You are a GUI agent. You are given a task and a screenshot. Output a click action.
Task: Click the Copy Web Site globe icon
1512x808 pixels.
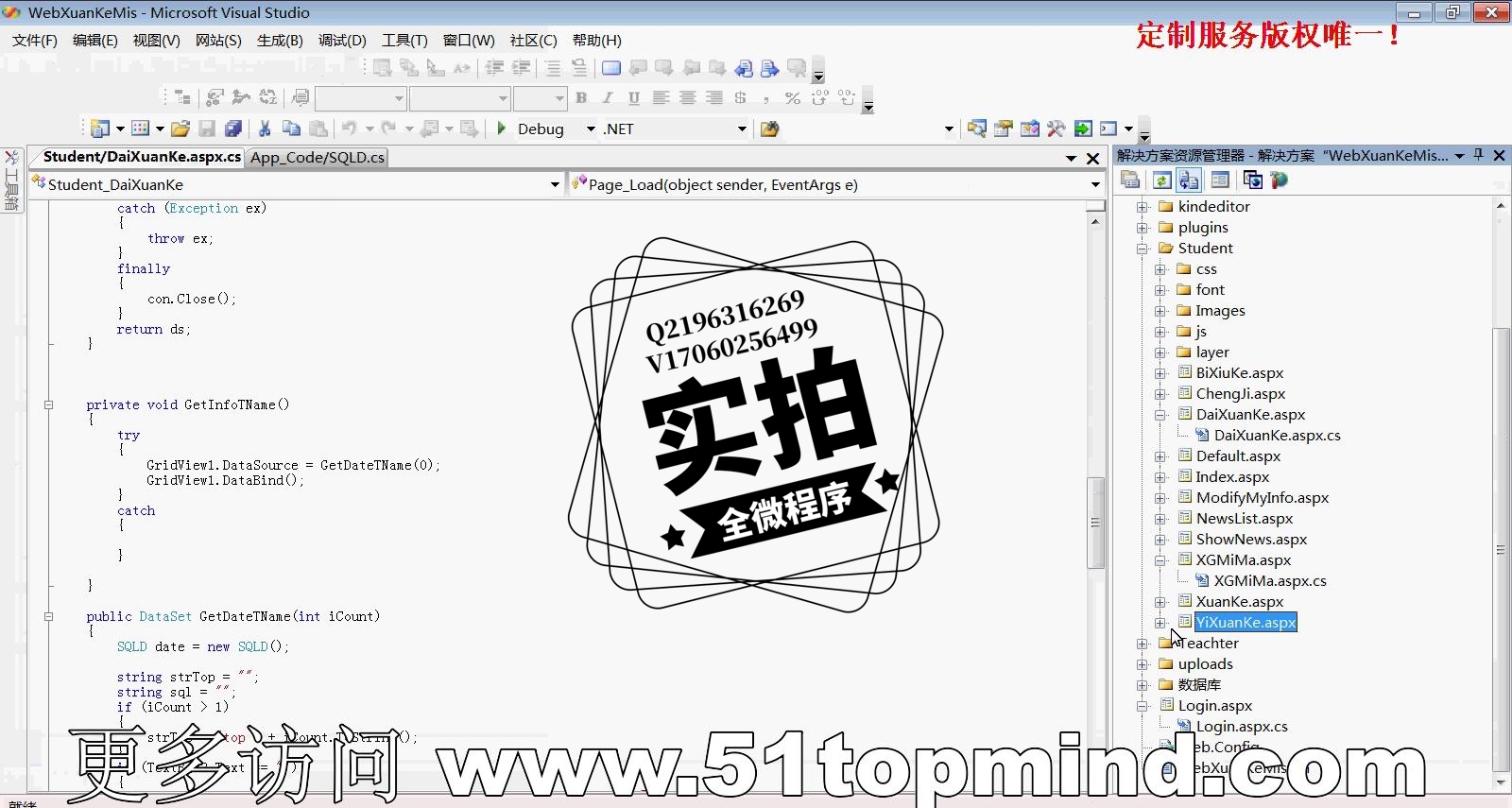point(1253,181)
